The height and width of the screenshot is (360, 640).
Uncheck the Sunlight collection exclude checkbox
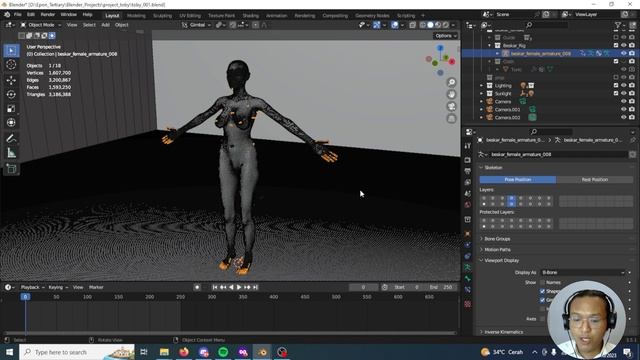click(616, 93)
